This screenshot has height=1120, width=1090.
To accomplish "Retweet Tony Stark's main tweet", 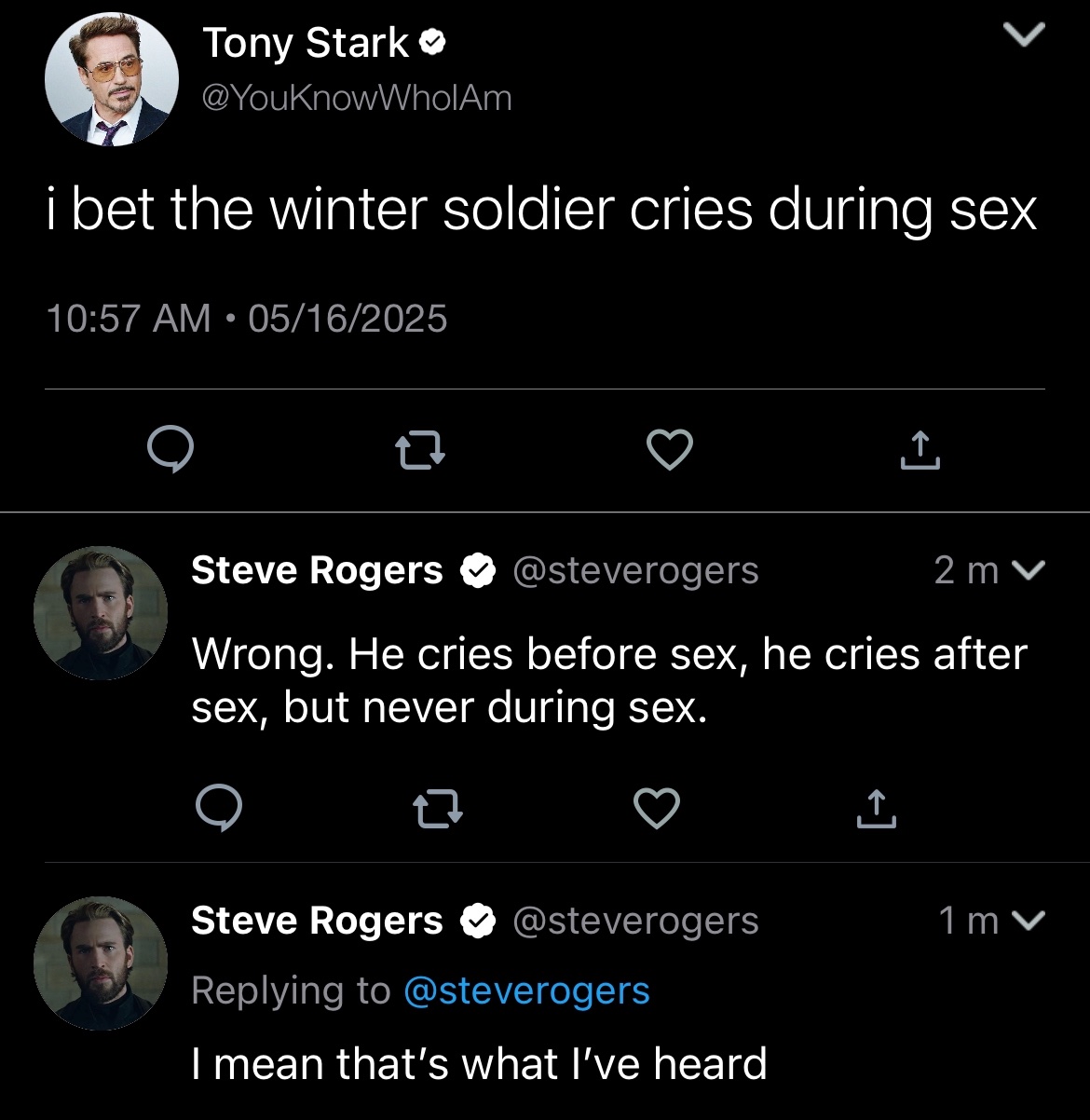I will [420, 452].
